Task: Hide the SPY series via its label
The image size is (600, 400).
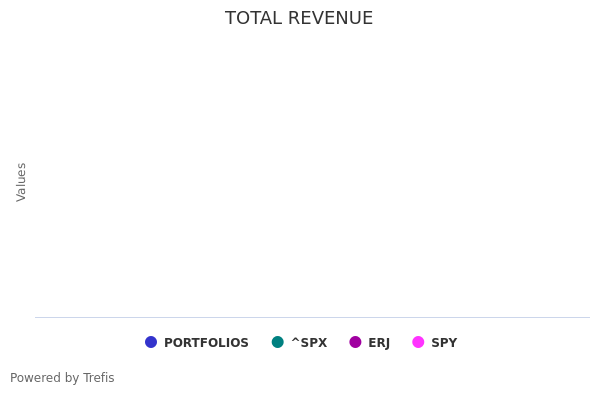Action: pos(444,343)
